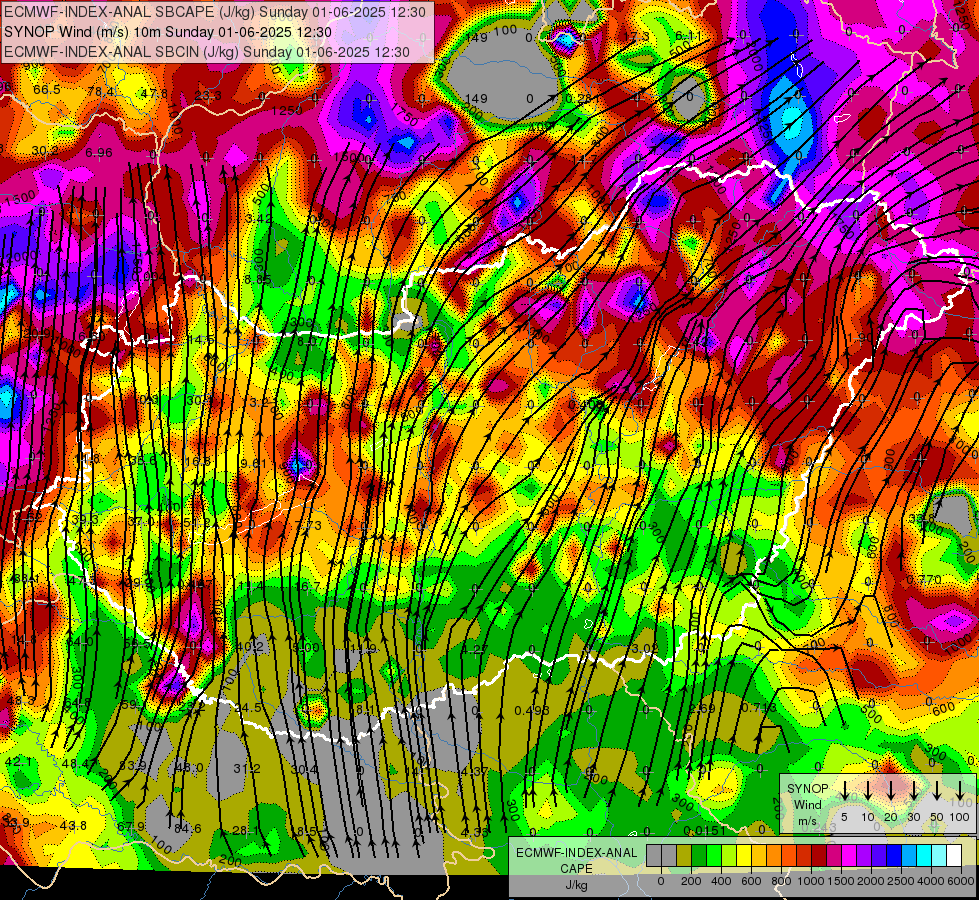
Task: Click the J/kg unit label in legend
Action: pyautogui.click(x=576, y=885)
